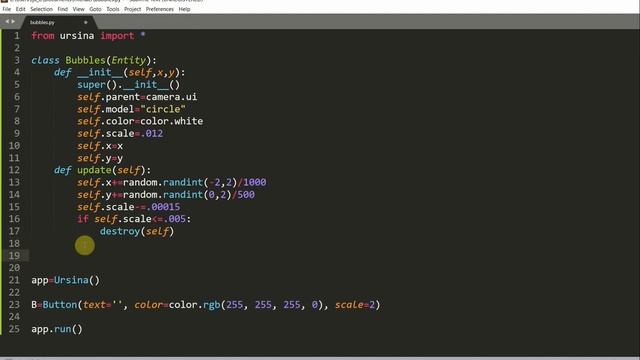Open the Selection menu
Screen dimensions: 640x360
[x=42, y=9]
